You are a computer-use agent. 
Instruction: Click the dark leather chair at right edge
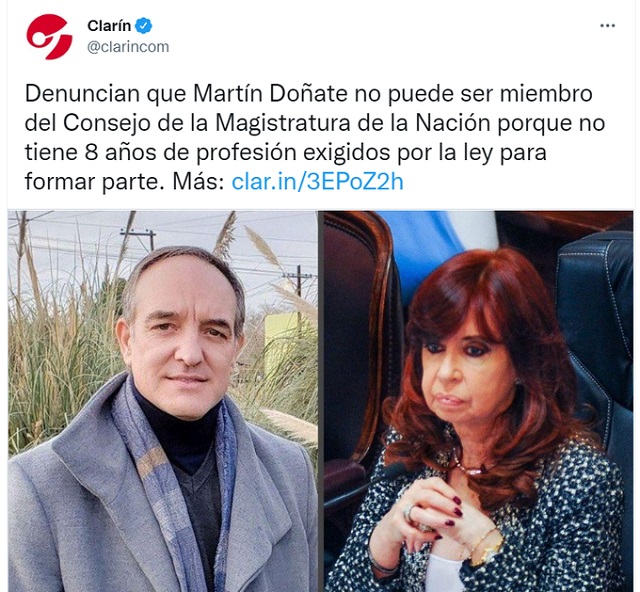(596, 327)
